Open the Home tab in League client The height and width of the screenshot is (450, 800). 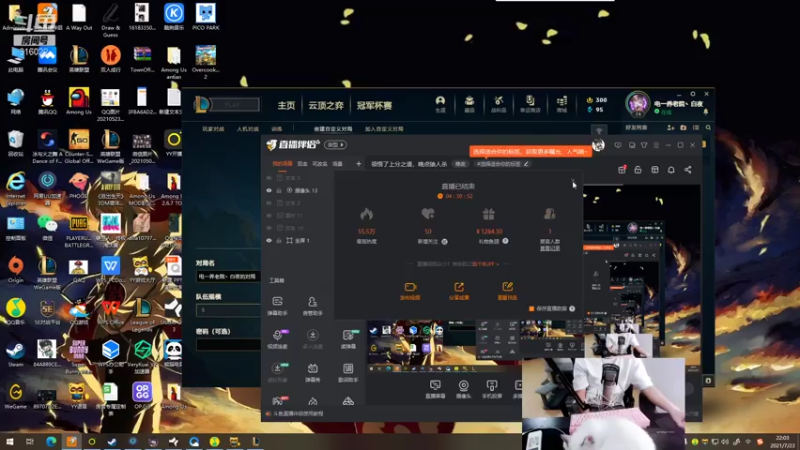pyautogui.click(x=286, y=106)
